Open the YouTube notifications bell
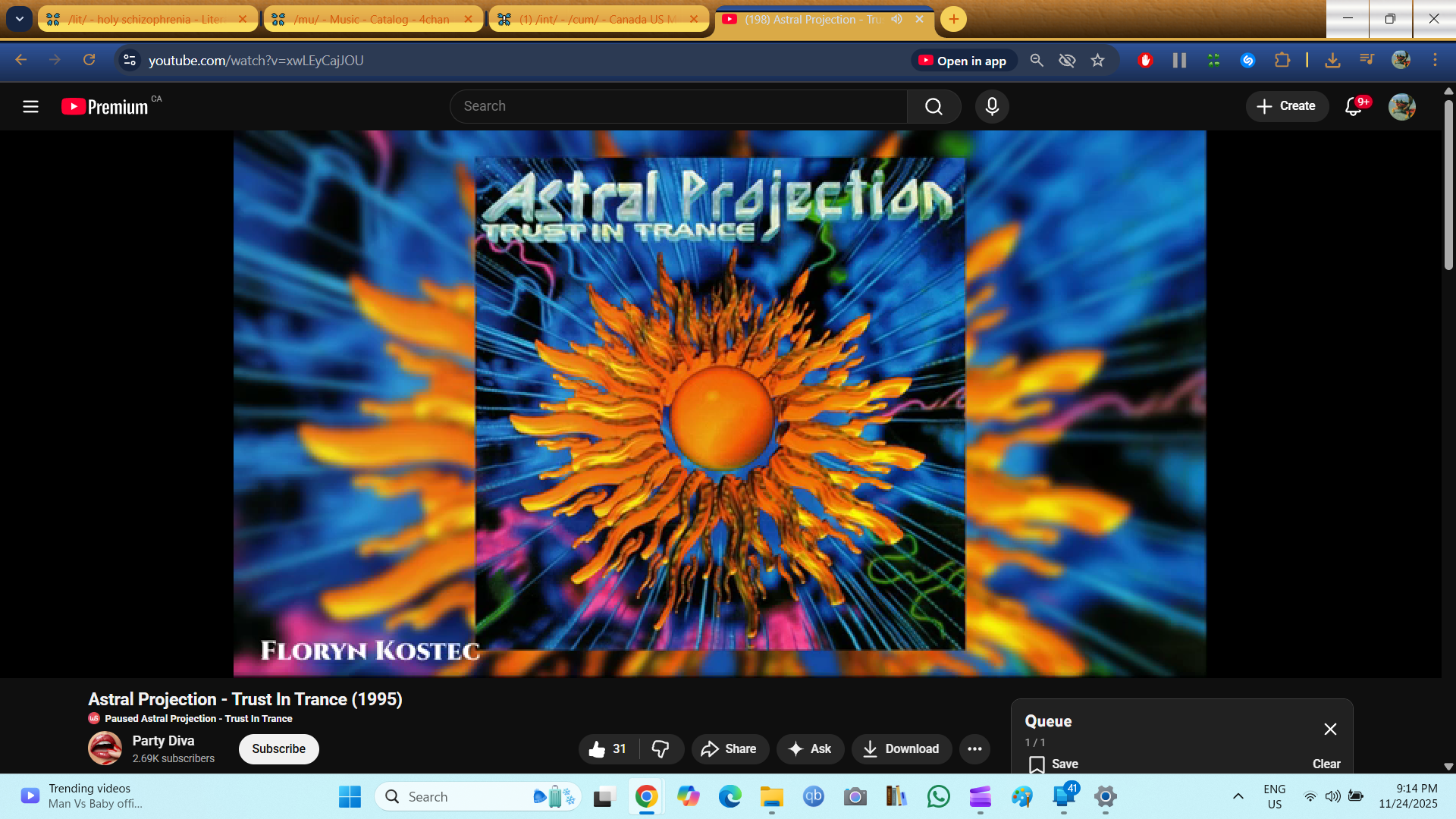Screen dimensions: 1456x819 tap(1354, 107)
